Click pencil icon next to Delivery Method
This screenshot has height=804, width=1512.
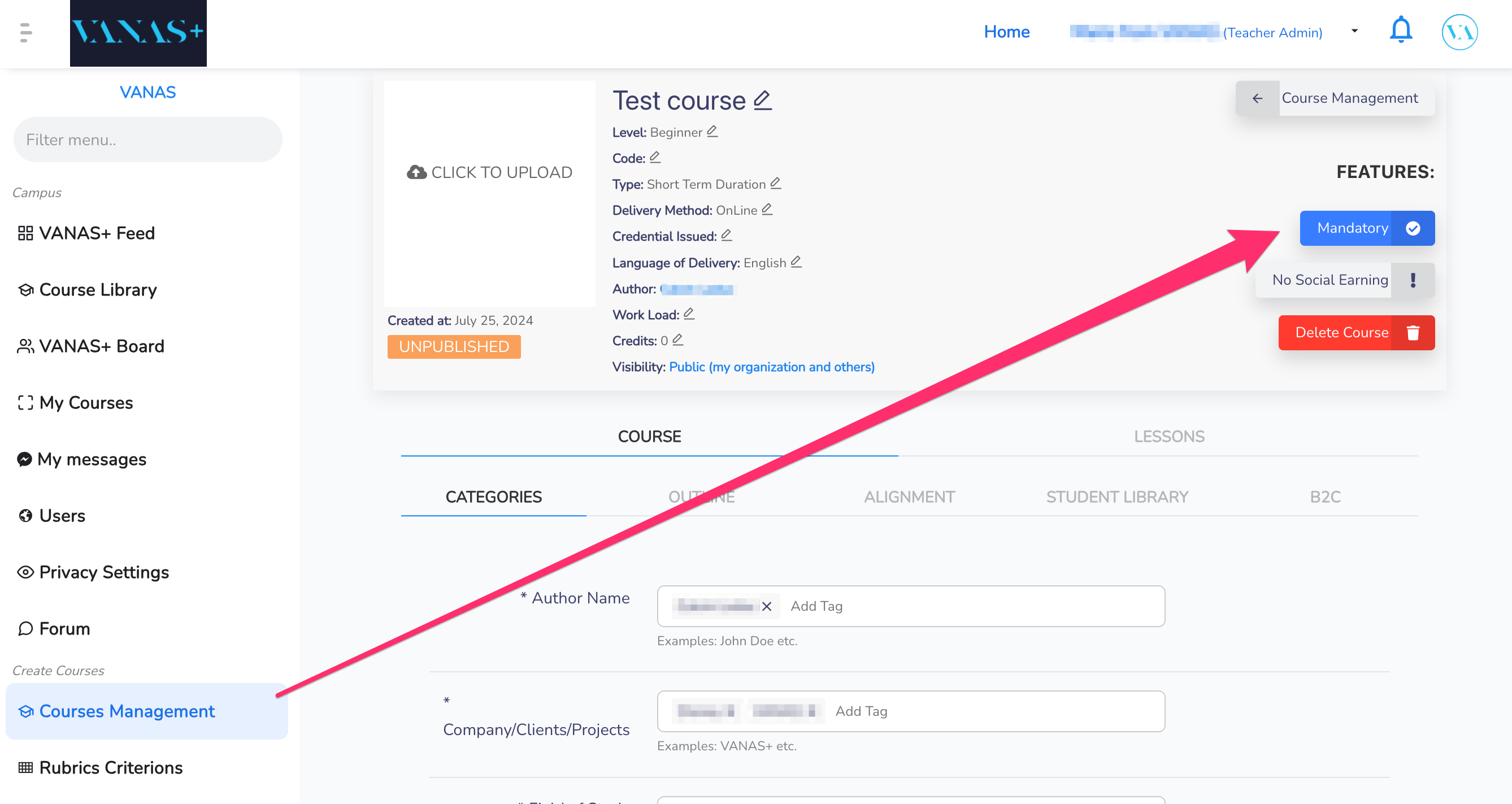click(767, 209)
